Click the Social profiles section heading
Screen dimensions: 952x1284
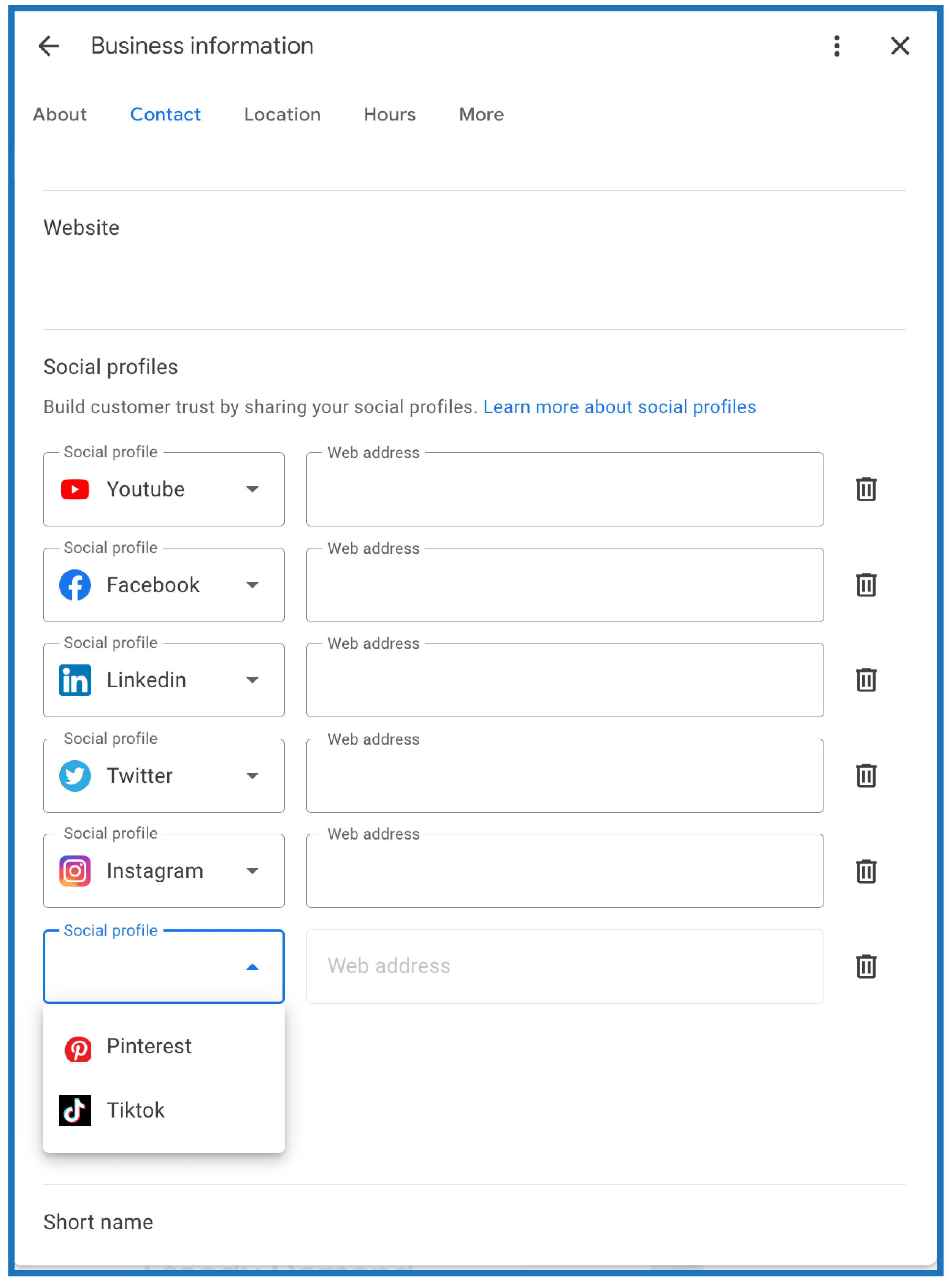(x=111, y=367)
